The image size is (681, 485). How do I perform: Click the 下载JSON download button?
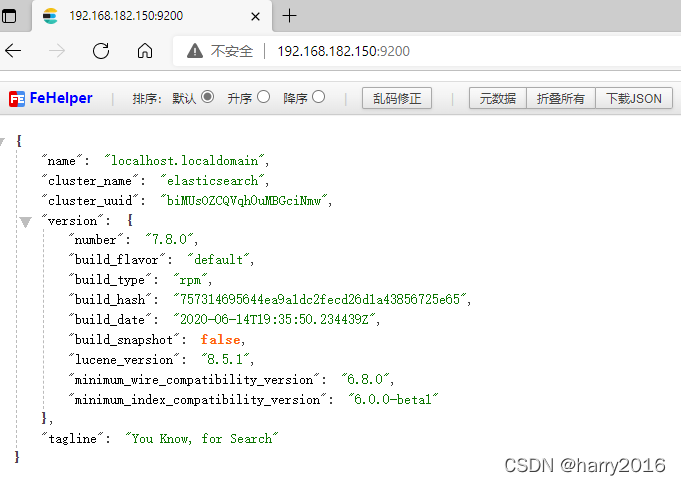634,98
